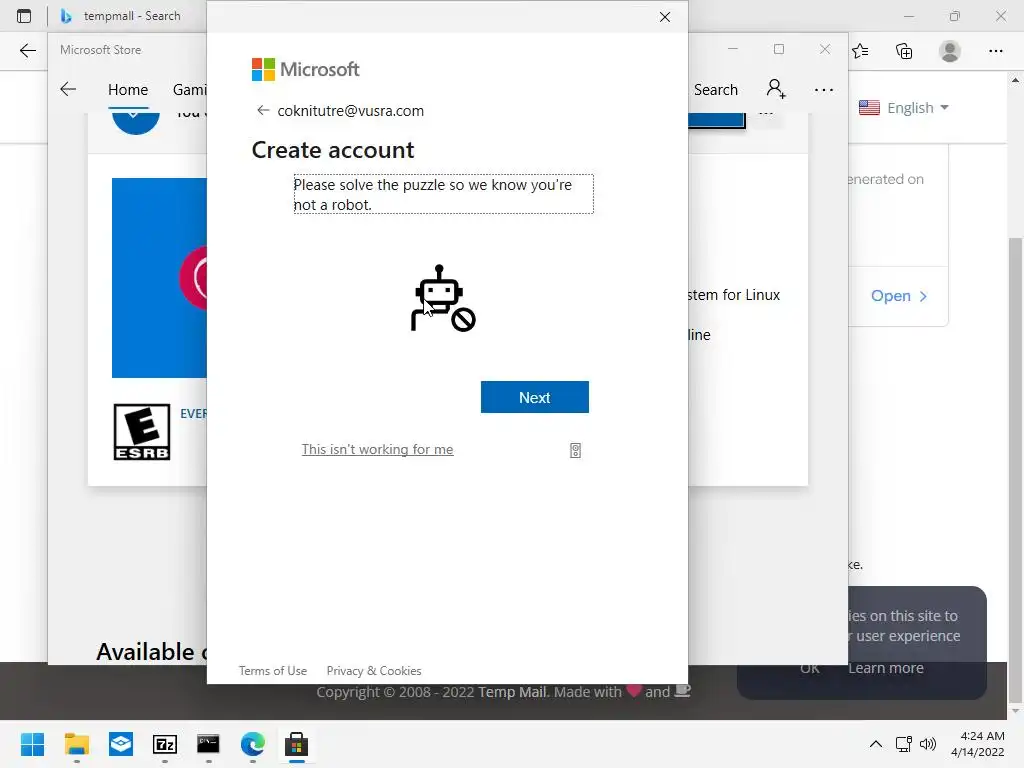Click the blue circular badge in Store window
The width and height of the screenshot is (1024, 768).
coord(136,123)
